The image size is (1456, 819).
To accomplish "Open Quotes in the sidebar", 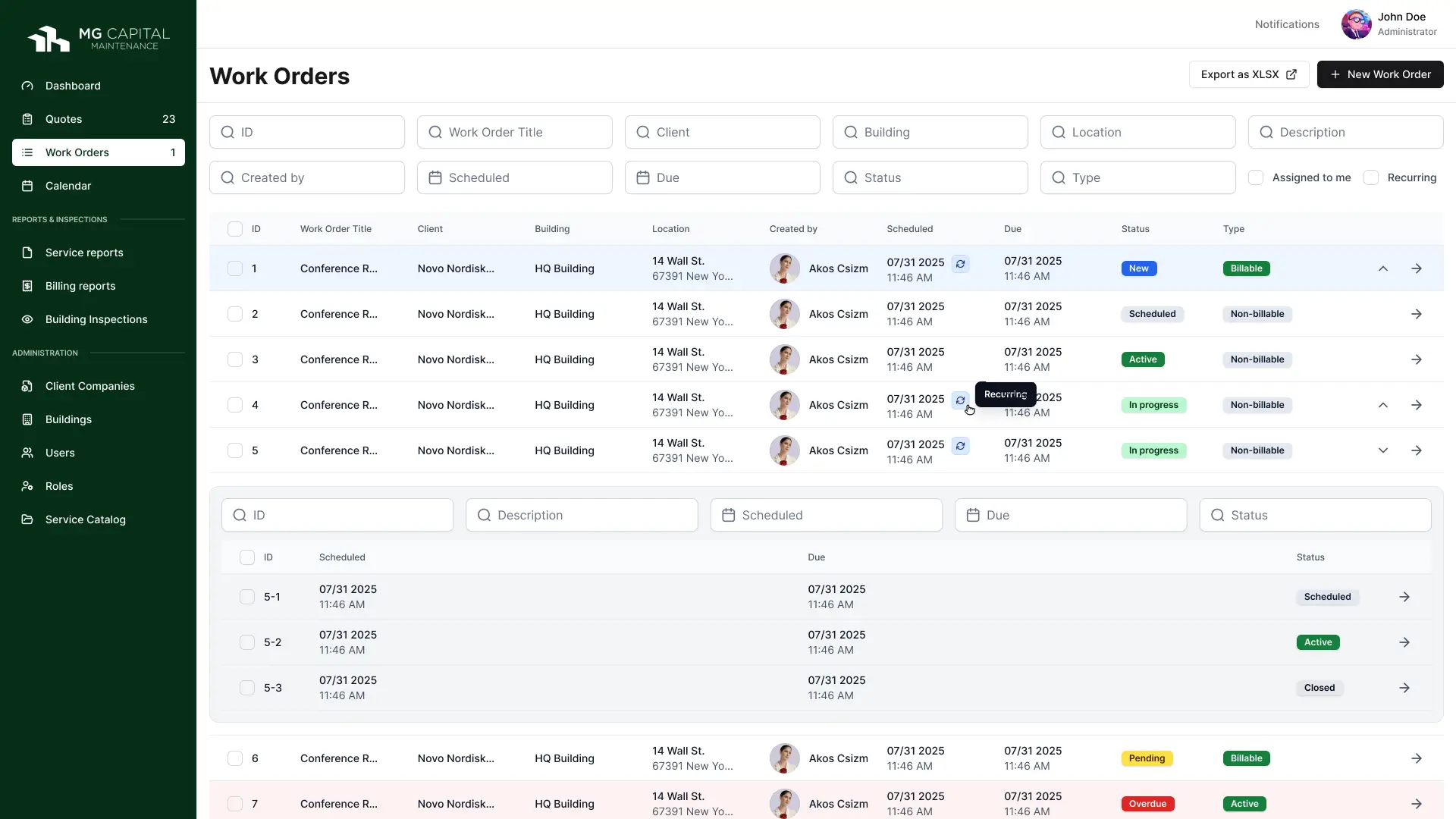I will coord(64,119).
